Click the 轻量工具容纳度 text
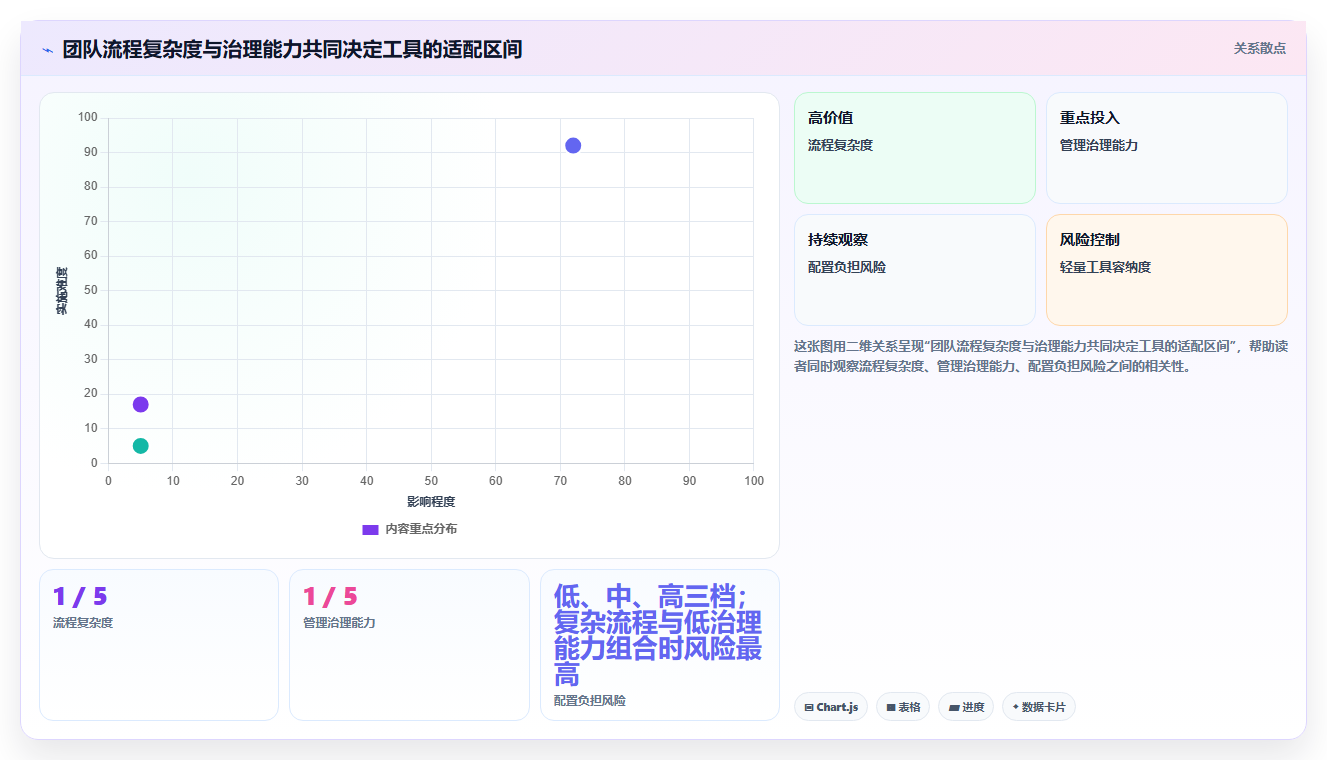Screen dimensions: 1327x760 (x=1105, y=267)
